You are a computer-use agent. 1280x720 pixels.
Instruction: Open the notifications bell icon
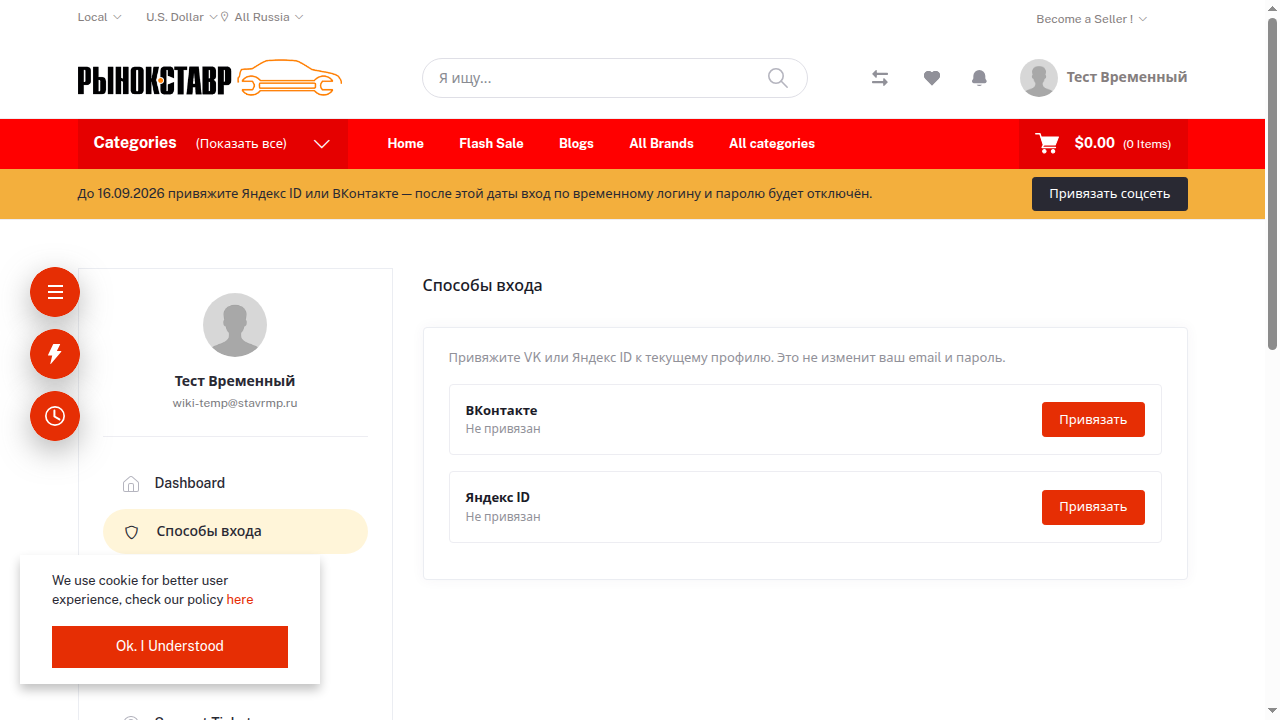tap(980, 78)
